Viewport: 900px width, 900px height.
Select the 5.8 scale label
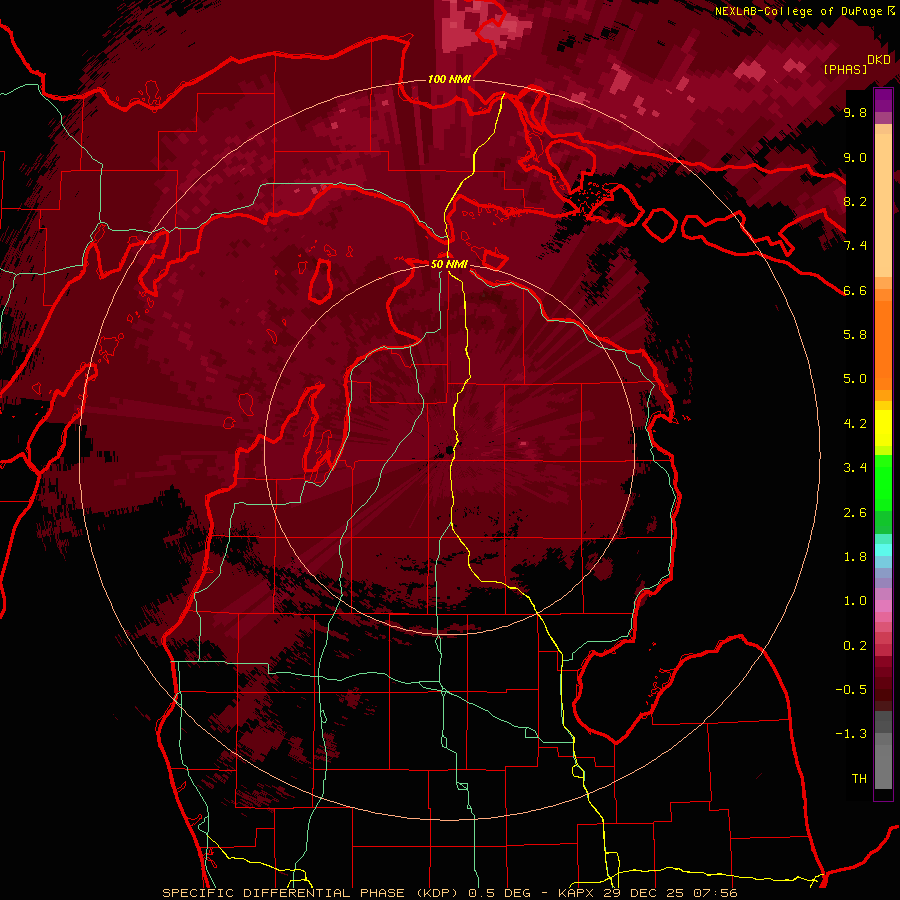pyautogui.click(x=855, y=335)
